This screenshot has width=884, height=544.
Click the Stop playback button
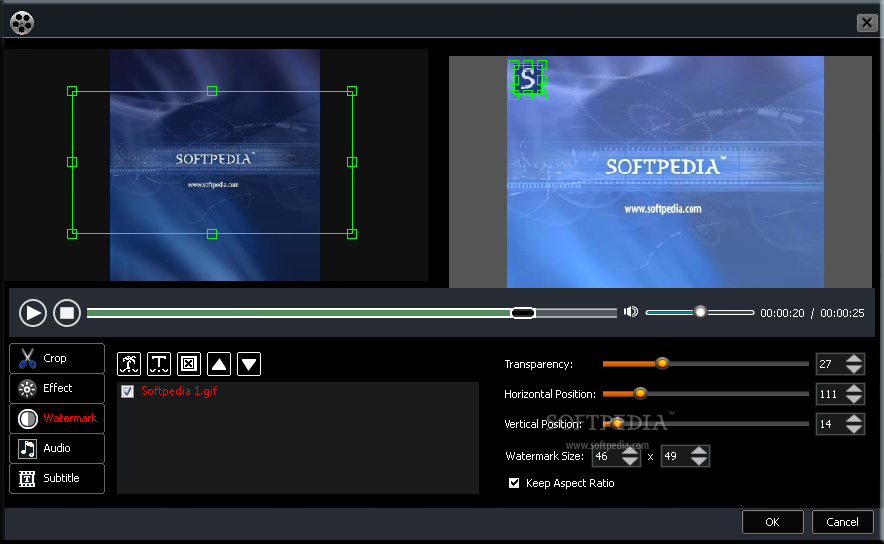pos(67,313)
